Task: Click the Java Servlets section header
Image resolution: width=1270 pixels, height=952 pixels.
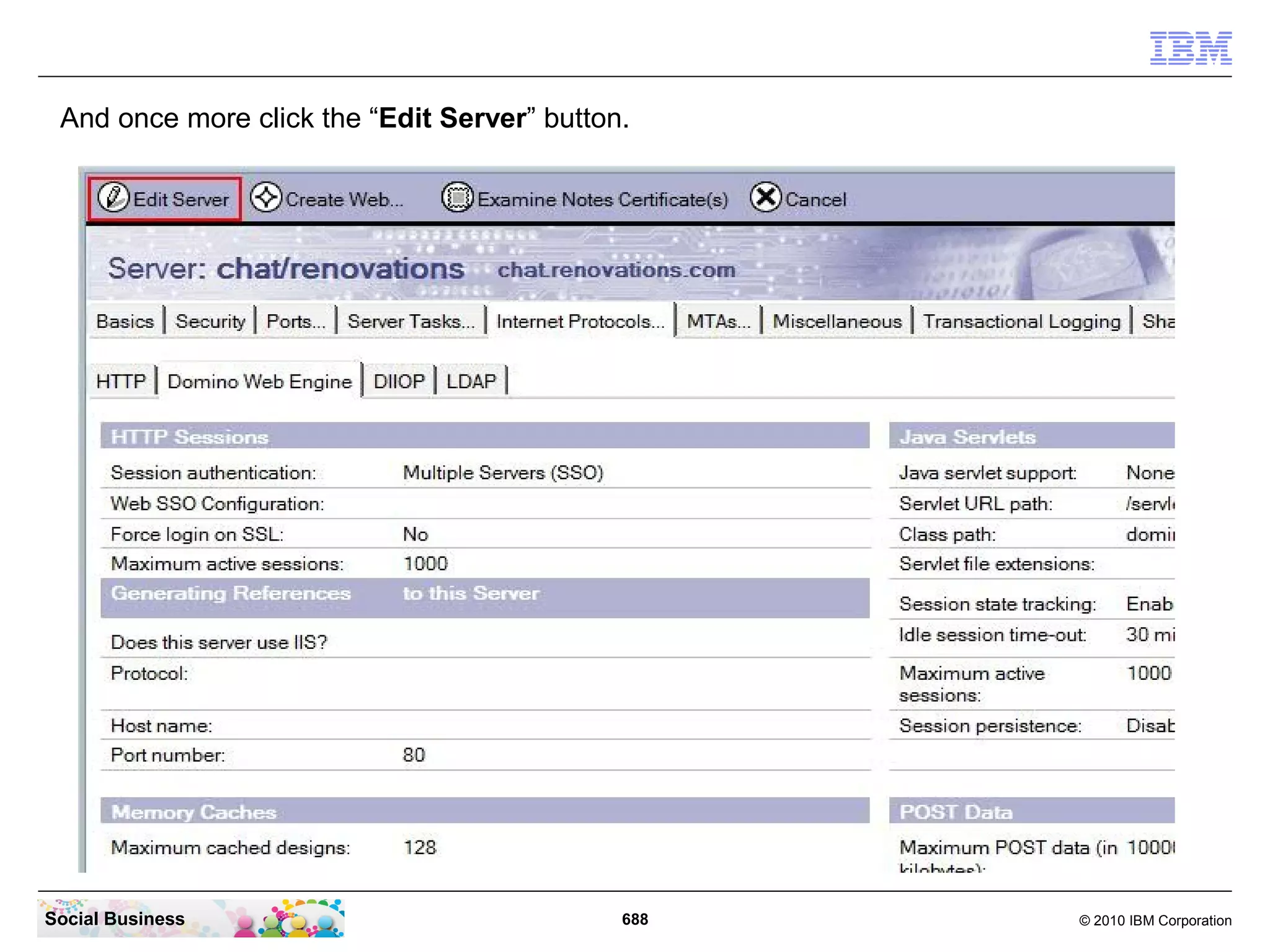Action: coord(1032,436)
